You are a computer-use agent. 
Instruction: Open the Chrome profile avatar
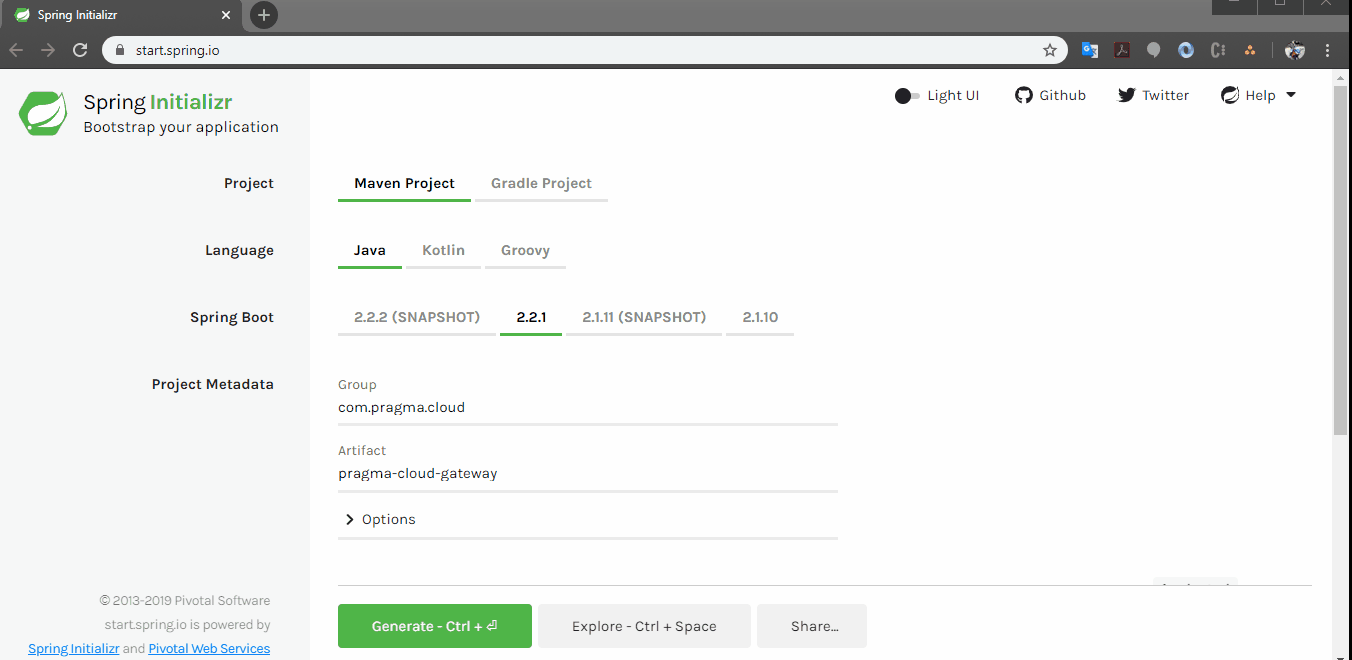coord(1294,49)
